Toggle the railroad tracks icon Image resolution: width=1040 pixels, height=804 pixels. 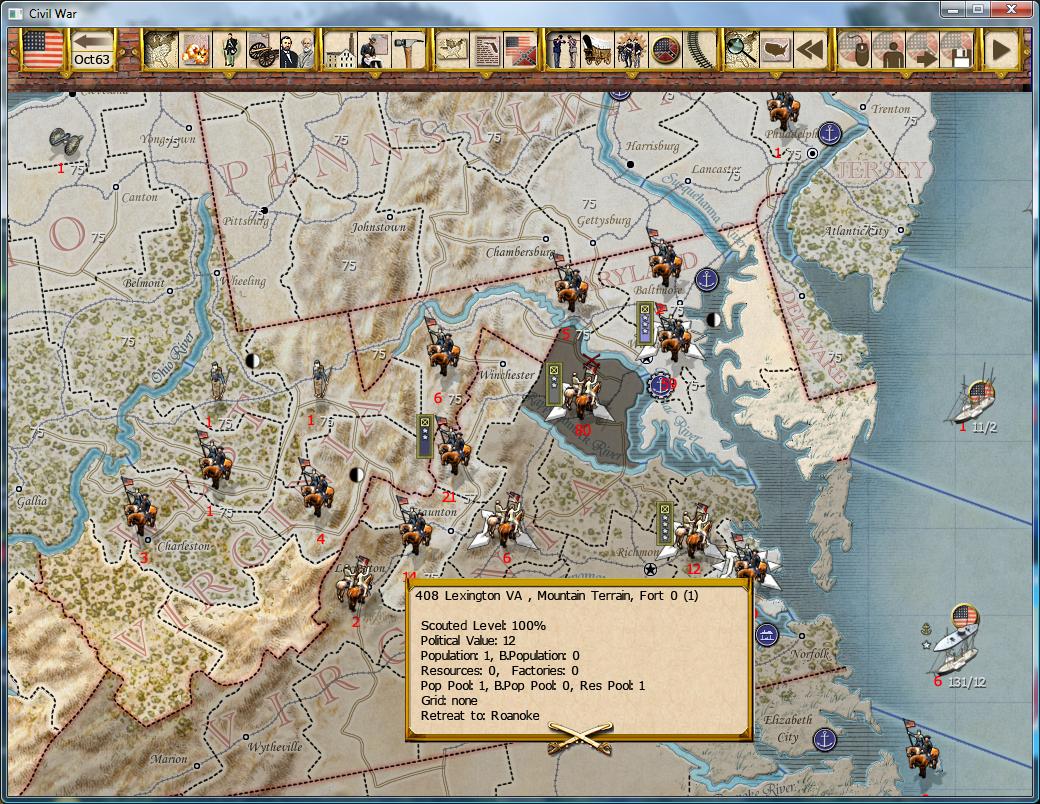coord(700,49)
